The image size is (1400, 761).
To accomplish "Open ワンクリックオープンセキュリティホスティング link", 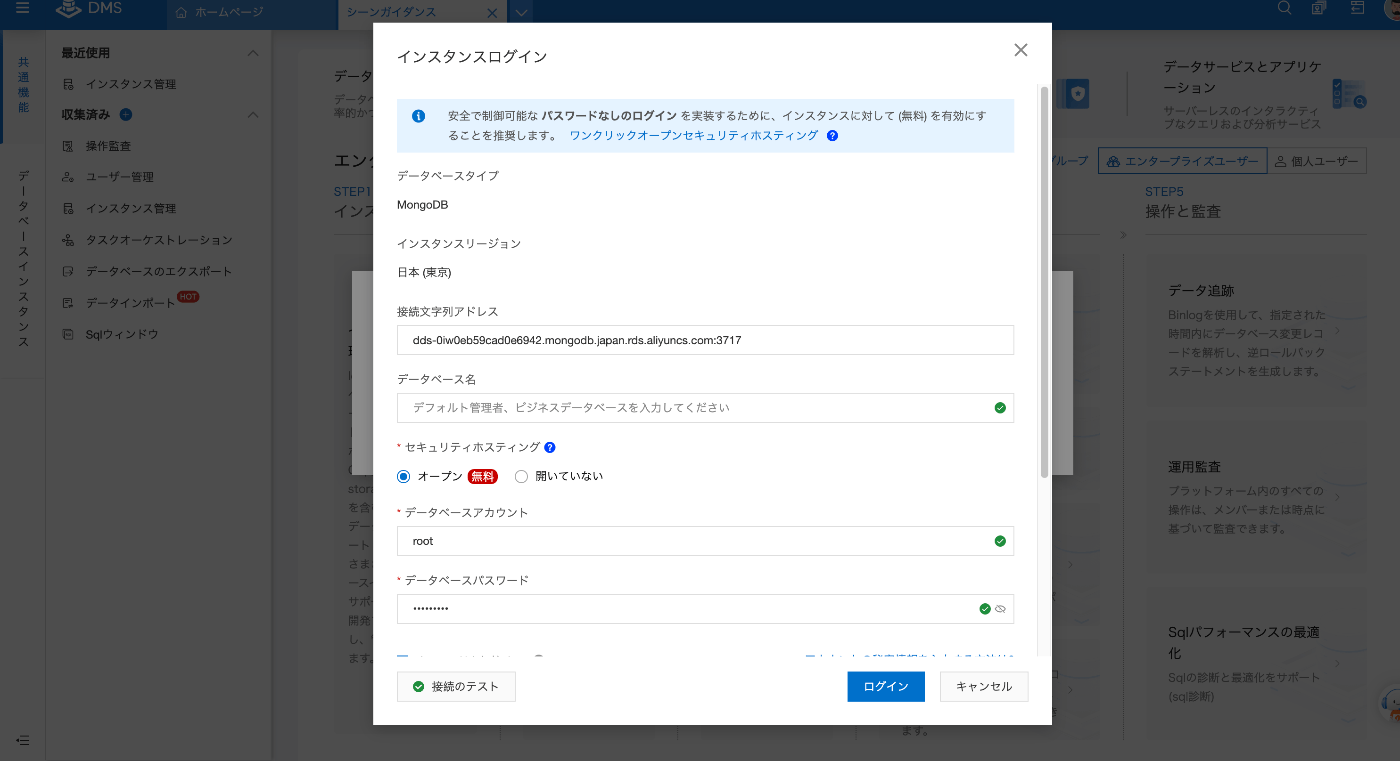I will click(693, 135).
